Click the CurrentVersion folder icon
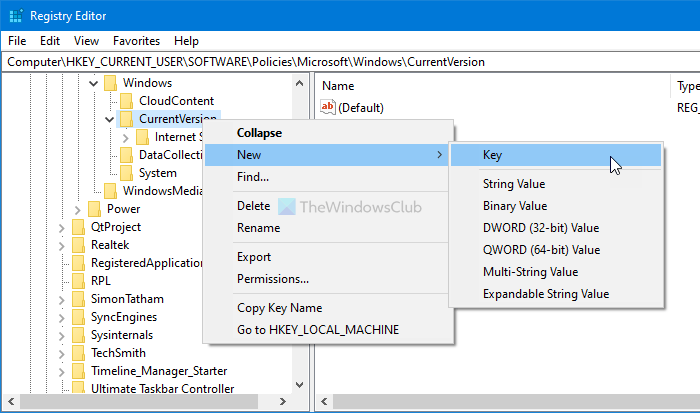 (x=127, y=119)
